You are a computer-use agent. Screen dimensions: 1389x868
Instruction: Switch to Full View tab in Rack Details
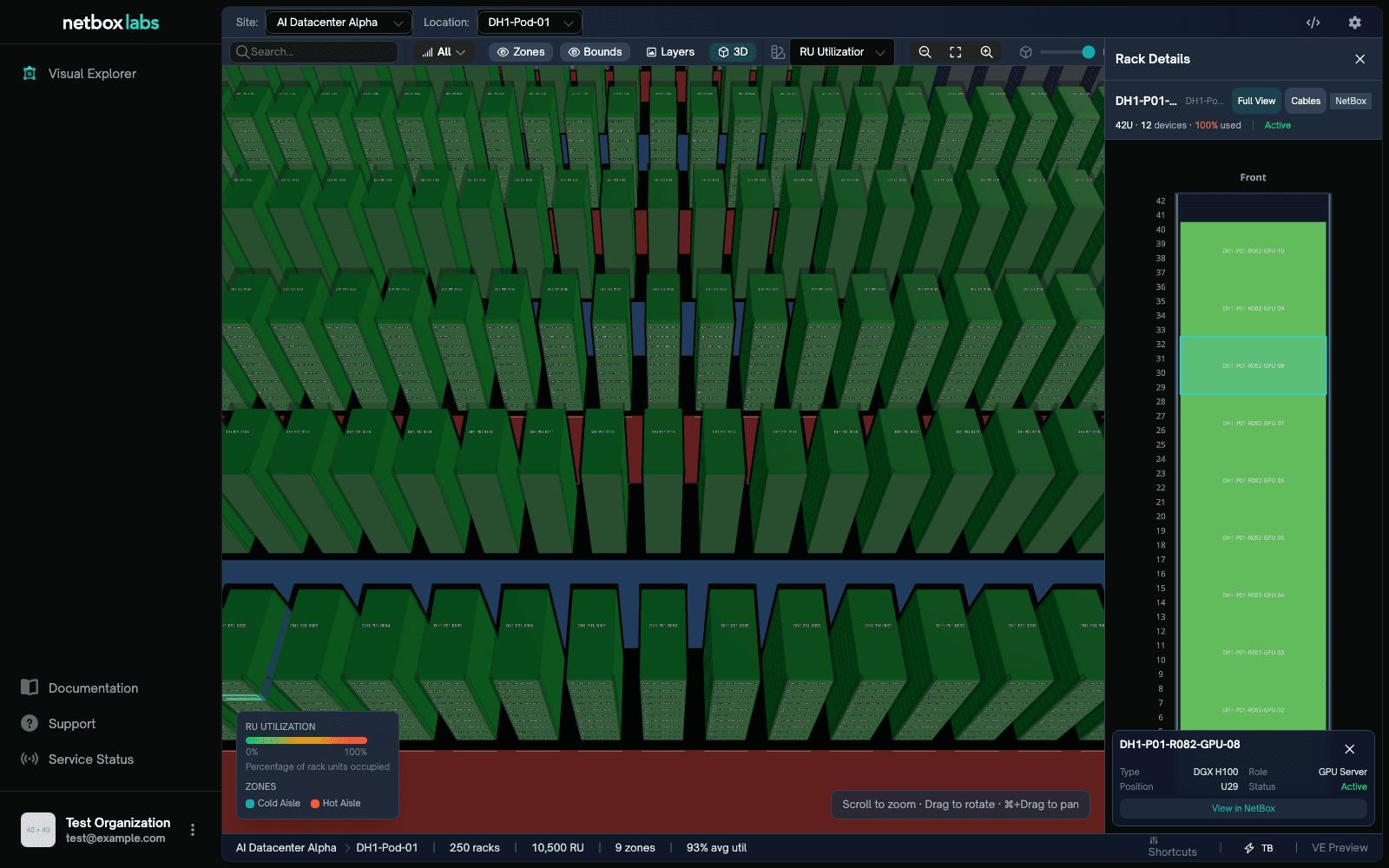click(1256, 101)
